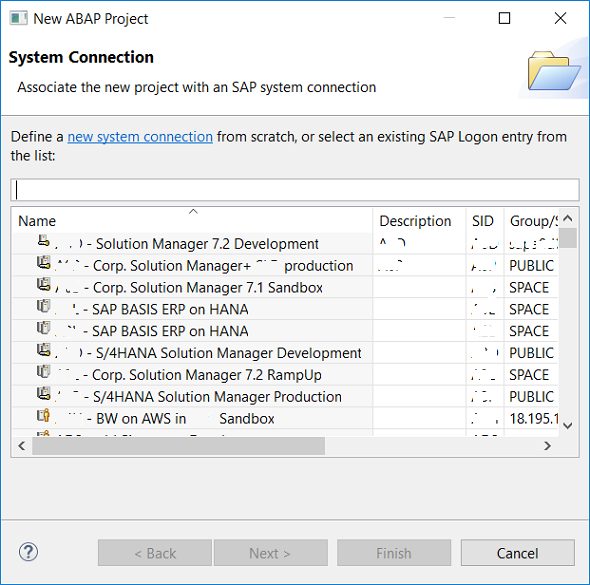Click the horizontal scrollbar thumb of the list
This screenshot has width=590, height=585.
[x=178, y=446]
